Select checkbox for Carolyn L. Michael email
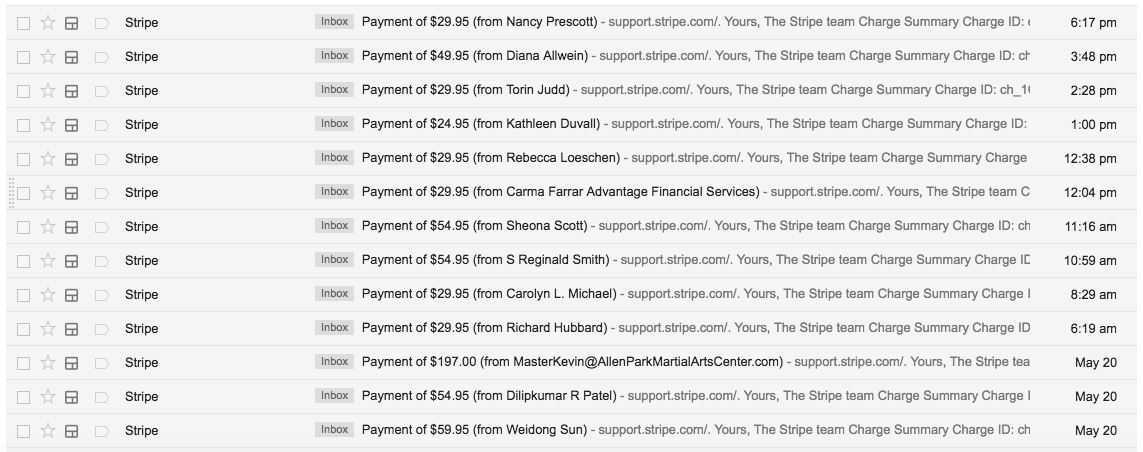Screen dimensions: 1143x452 point(23,295)
